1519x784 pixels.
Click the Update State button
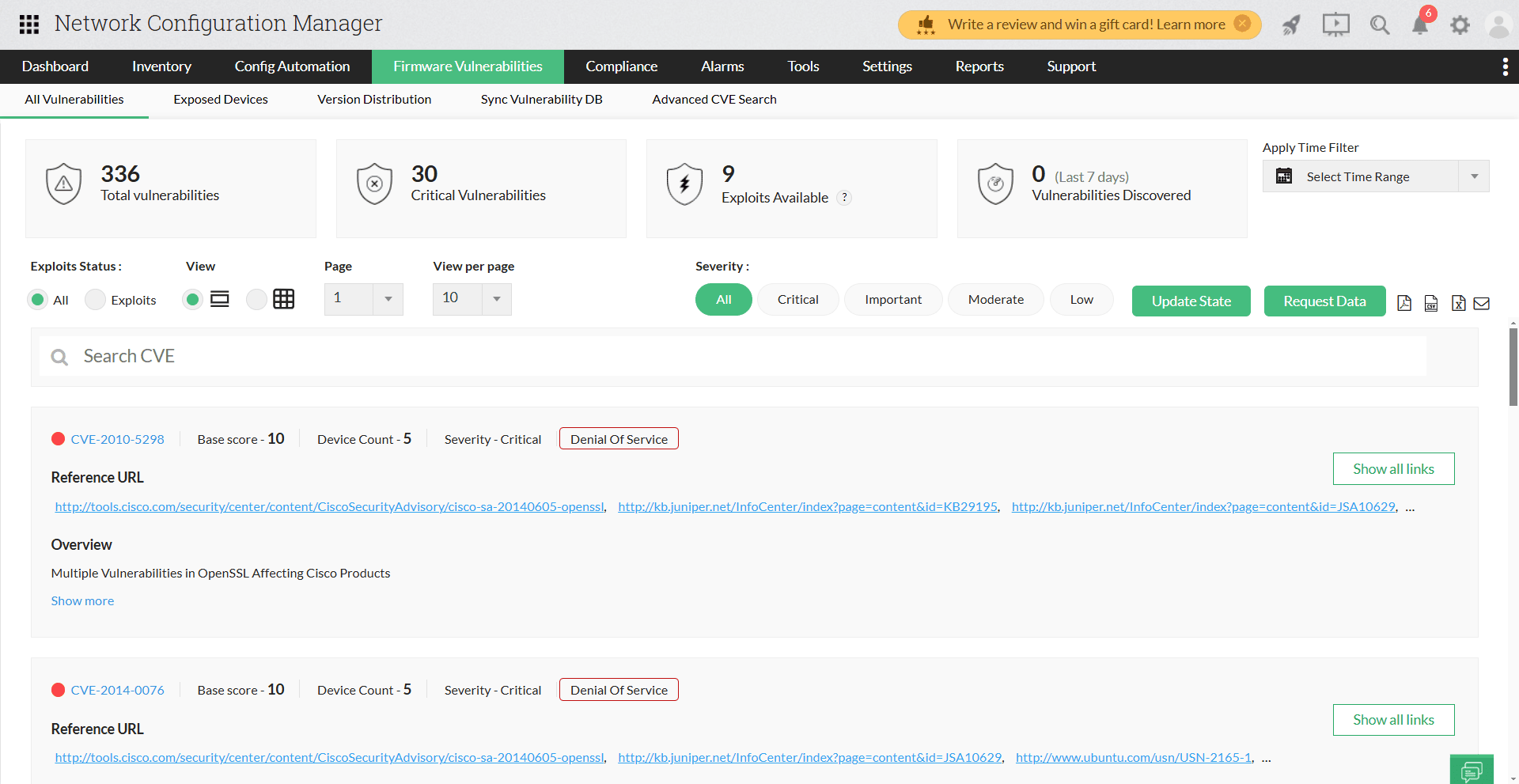click(1191, 301)
